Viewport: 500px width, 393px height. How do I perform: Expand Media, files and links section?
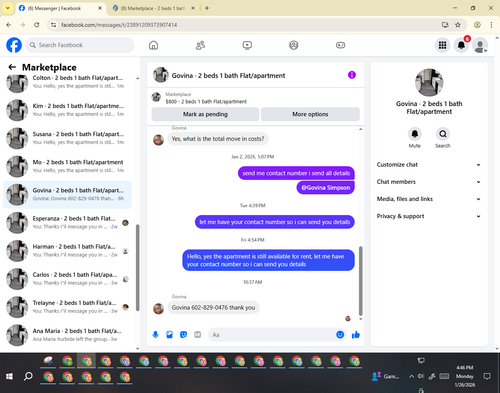[x=429, y=199]
